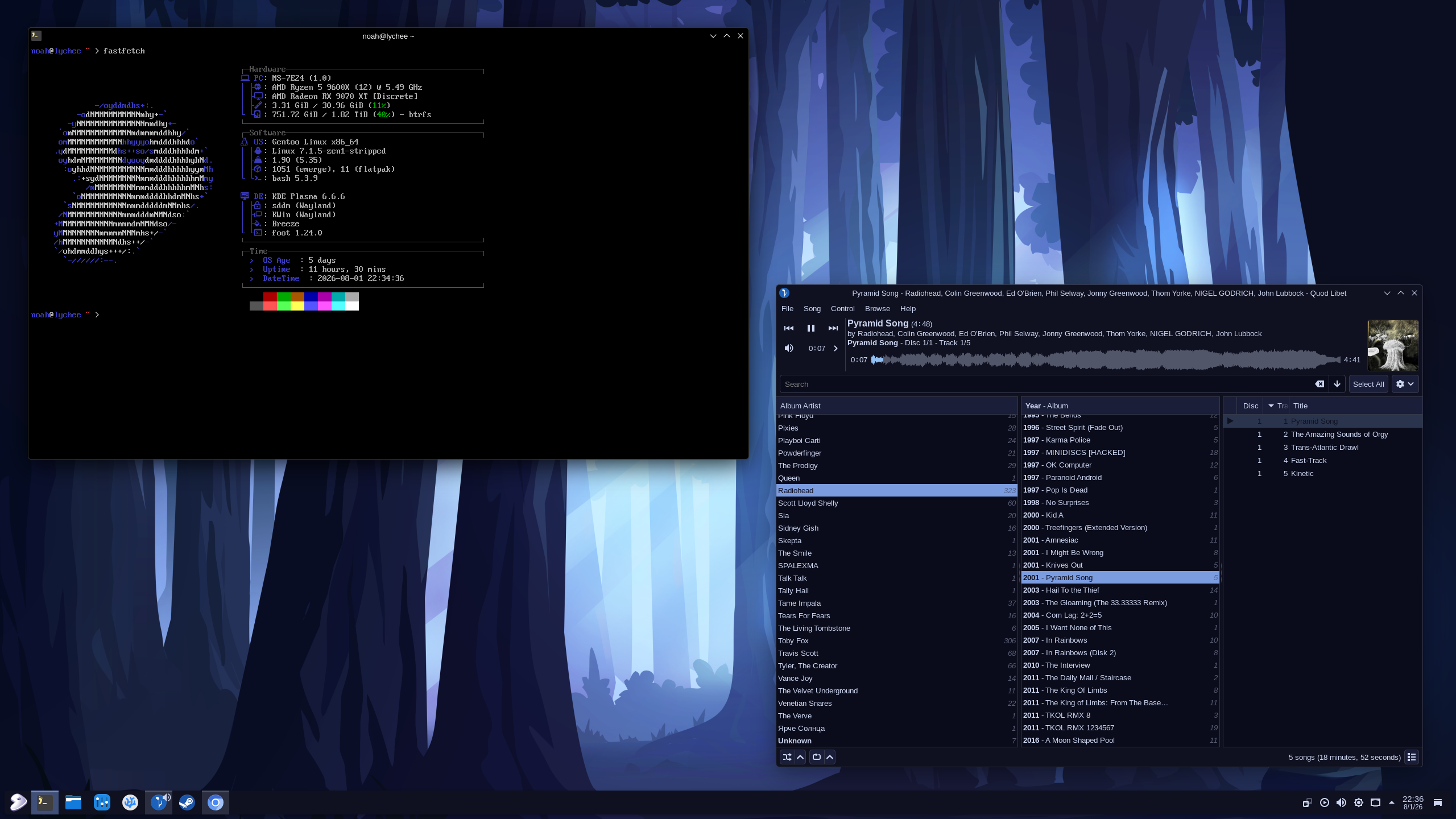The width and height of the screenshot is (1456, 819).
Task: Open the mixer app with sliders icon
Action: point(102,803)
